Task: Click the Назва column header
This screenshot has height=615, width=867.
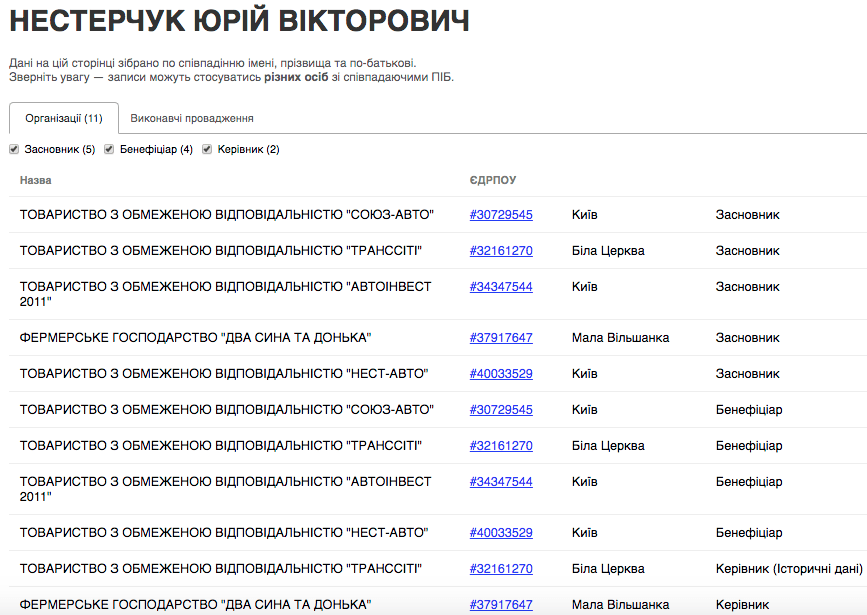Action: [x=35, y=180]
